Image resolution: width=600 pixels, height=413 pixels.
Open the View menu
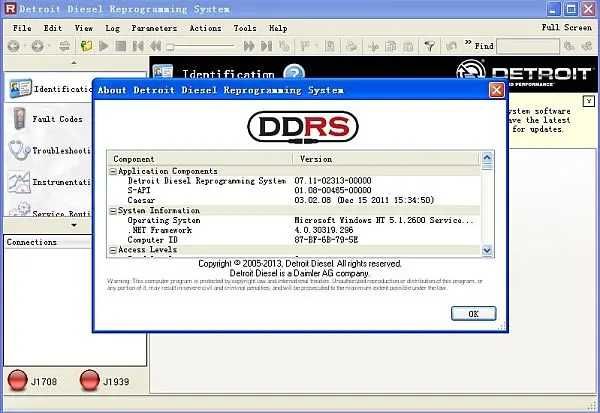pyautogui.click(x=83, y=28)
